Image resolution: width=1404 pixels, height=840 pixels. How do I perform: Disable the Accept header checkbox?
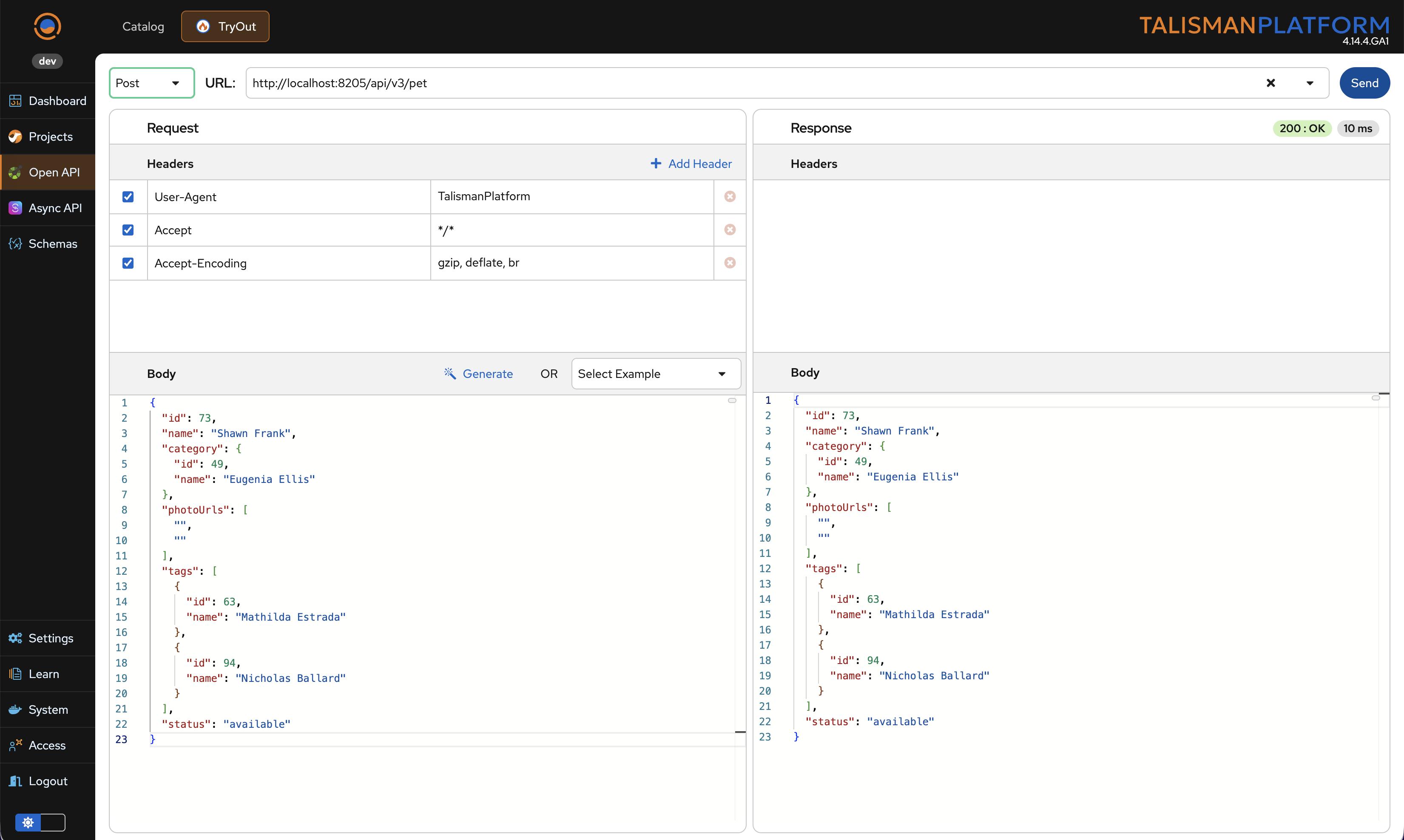click(x=128, y=230)
